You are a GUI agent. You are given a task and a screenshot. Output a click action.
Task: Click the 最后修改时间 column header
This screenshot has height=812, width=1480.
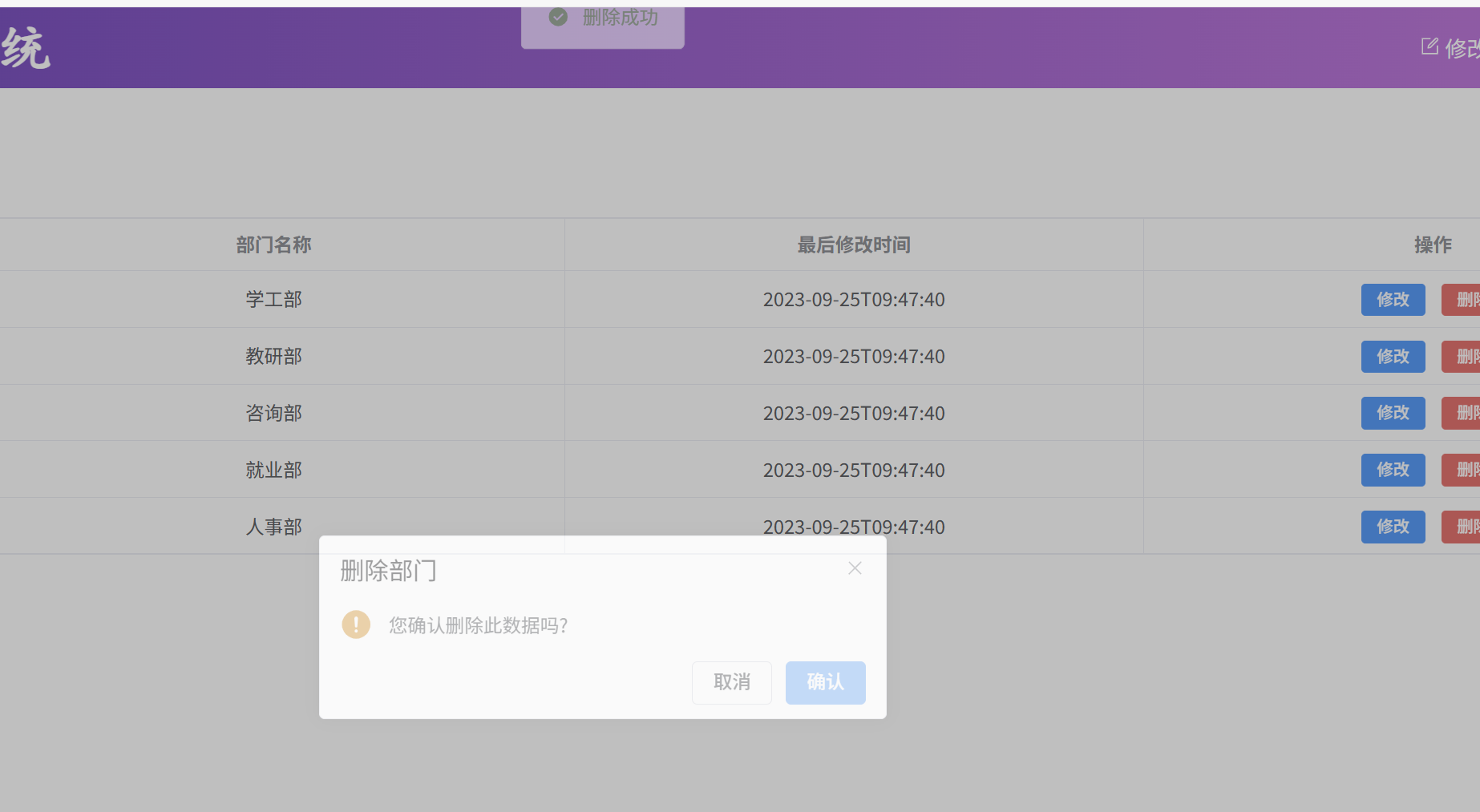[854, 244]
